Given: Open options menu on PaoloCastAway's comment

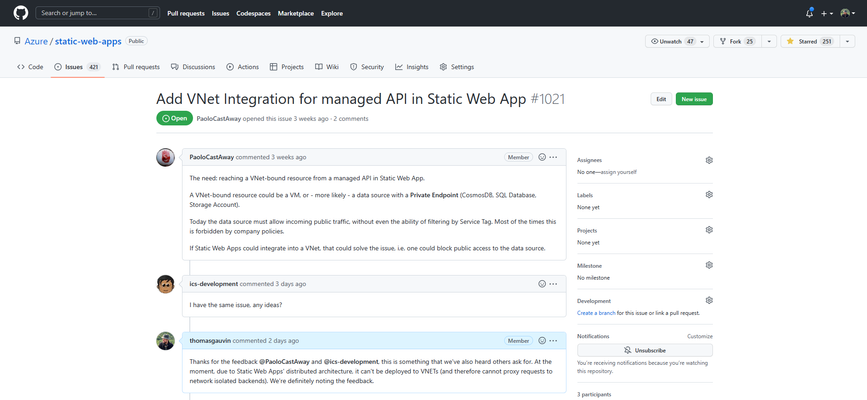Looking at the screenshot, I should point(553,157).
